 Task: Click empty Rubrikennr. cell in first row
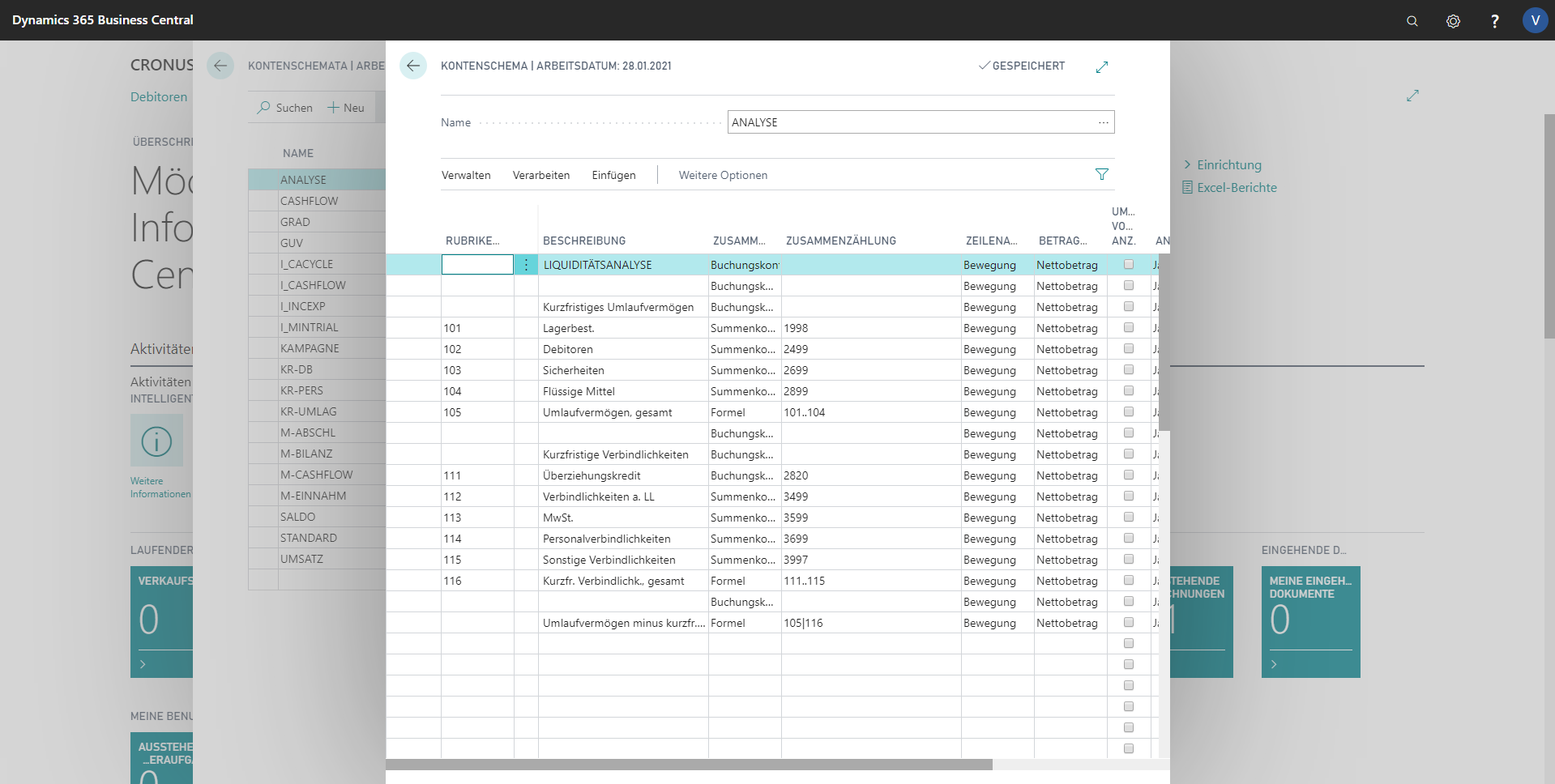click(477, 265)
